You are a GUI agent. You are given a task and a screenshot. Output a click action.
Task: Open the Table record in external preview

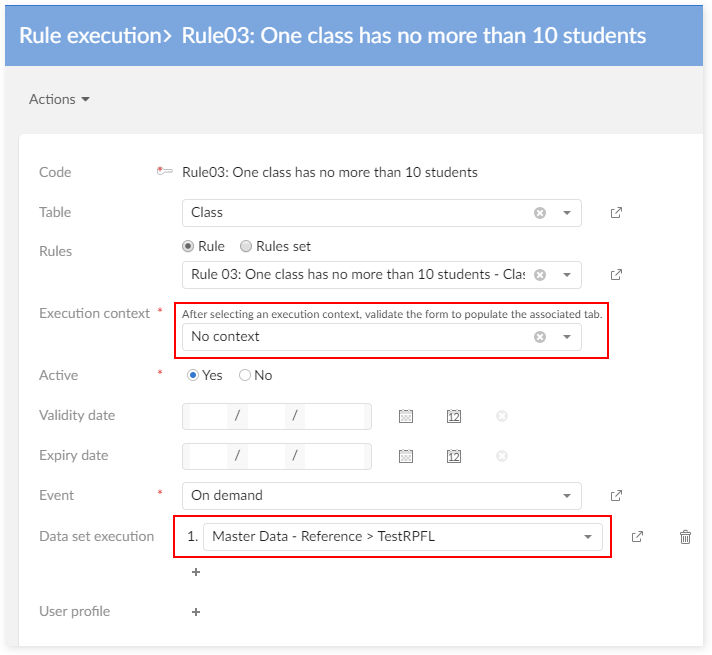(616, 213)
